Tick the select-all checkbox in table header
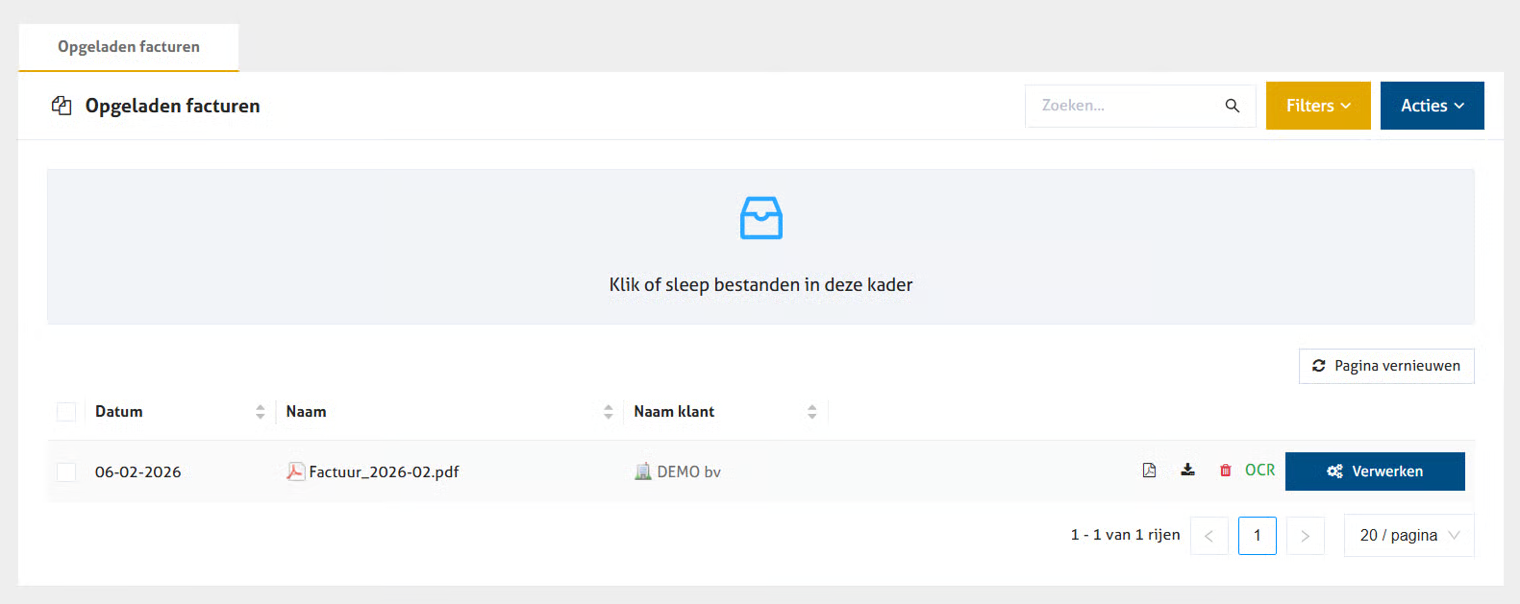The image size is (1520, 604). [x=66, y=412]
